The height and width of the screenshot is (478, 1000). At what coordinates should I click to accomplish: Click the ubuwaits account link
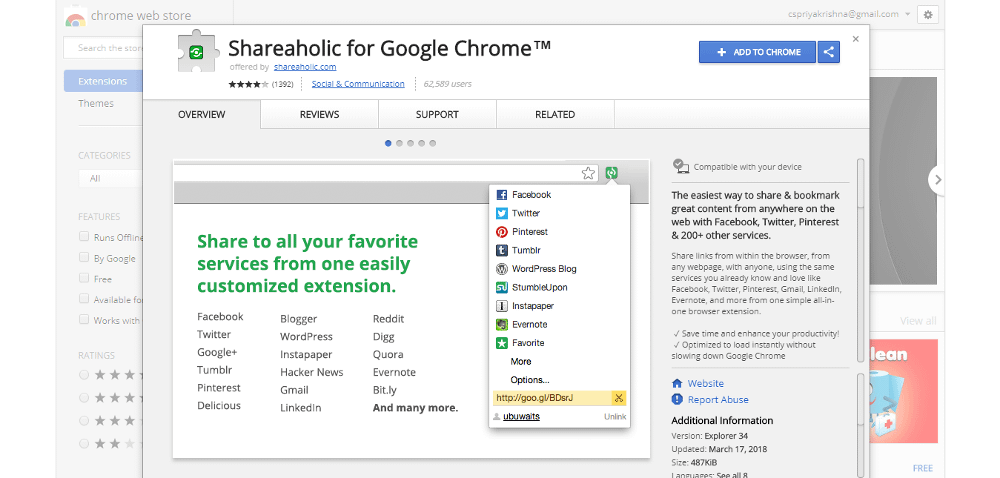coord(522,417)
